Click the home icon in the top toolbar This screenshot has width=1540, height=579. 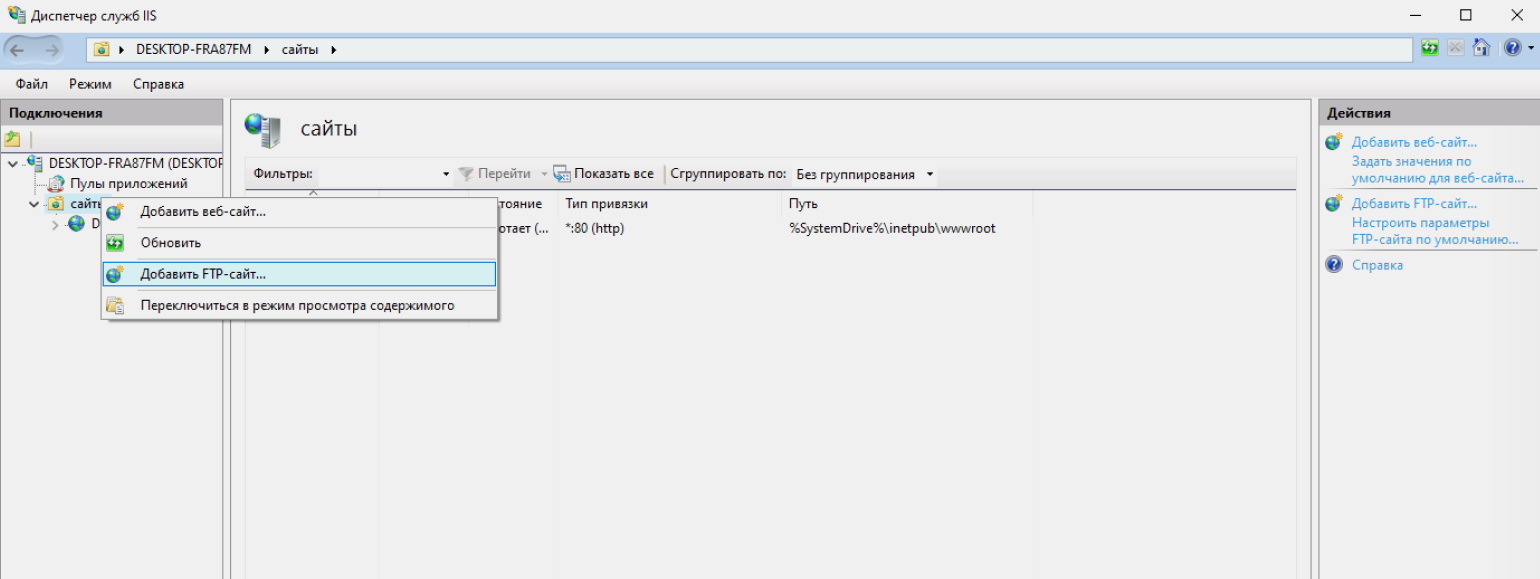point(1481,48)
